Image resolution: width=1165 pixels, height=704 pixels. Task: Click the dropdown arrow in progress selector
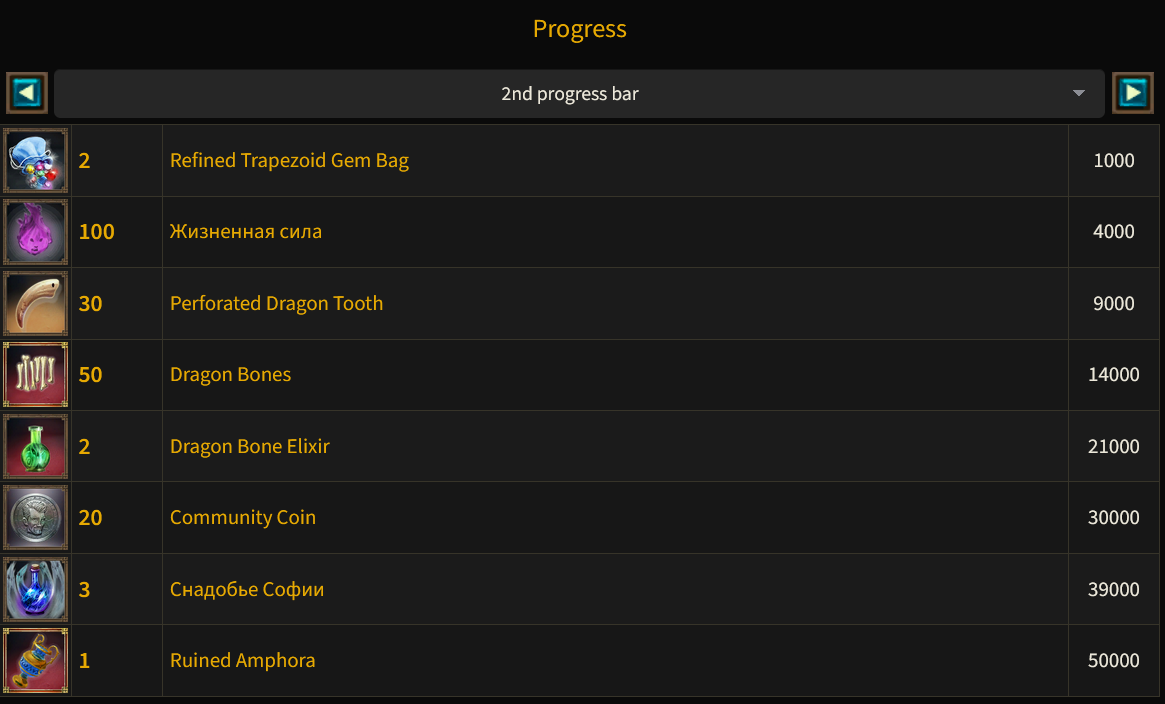point(1079,94)
